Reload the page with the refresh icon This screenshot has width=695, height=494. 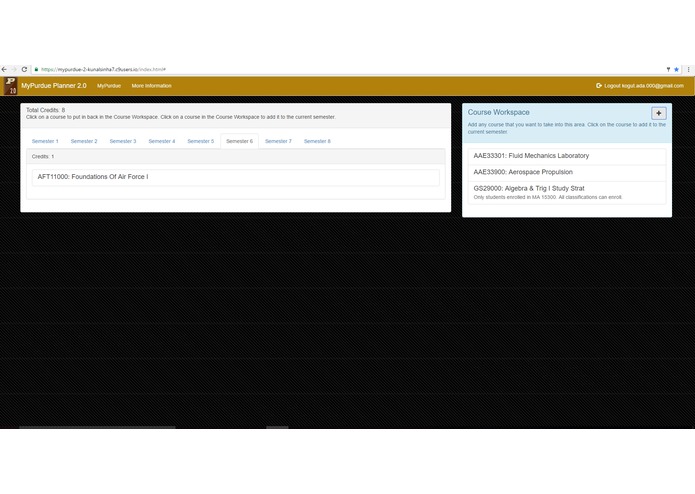[24, 70]
